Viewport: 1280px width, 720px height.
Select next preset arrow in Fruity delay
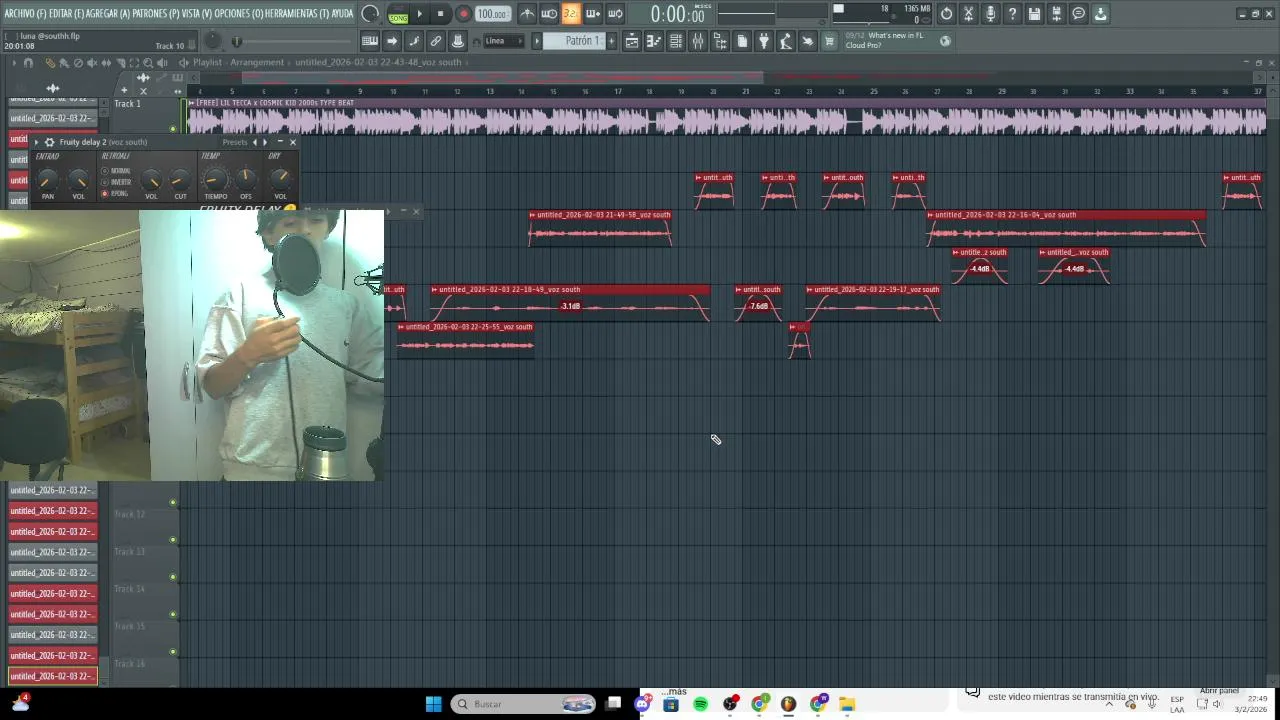(264, 142)
